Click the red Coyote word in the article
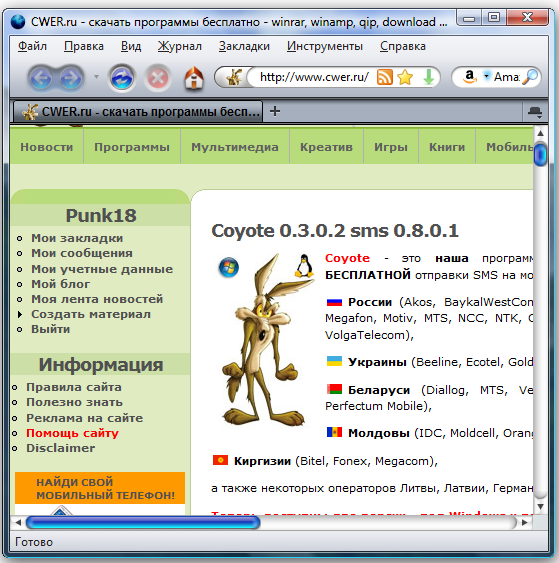This screenshot has width=559, height=563. 347,258
